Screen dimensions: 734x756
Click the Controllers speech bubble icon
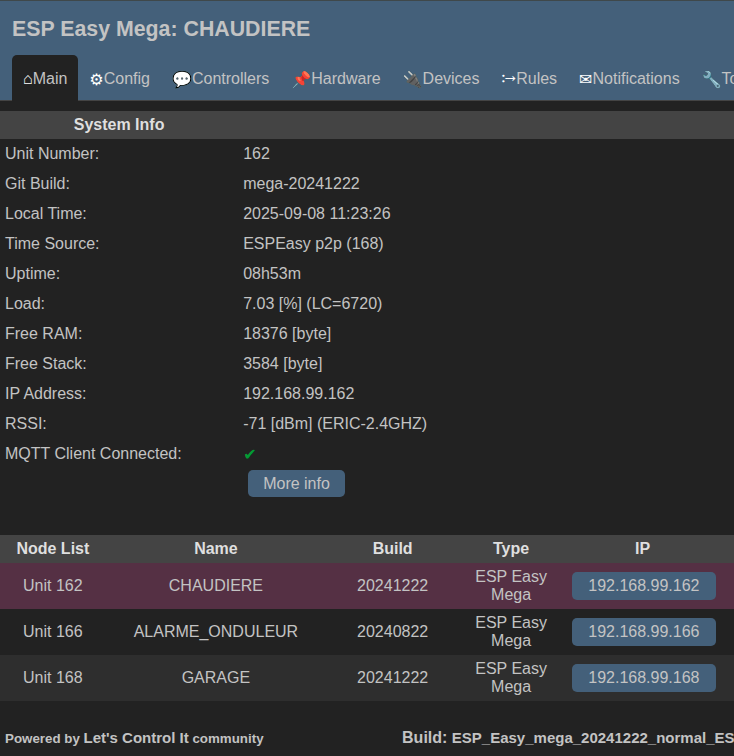182,80
